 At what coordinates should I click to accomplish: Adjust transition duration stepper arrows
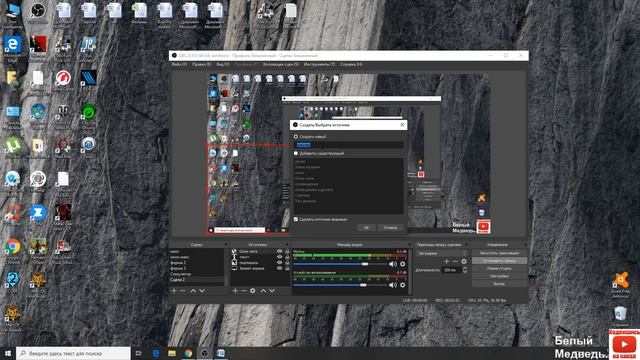click(465, 270)
